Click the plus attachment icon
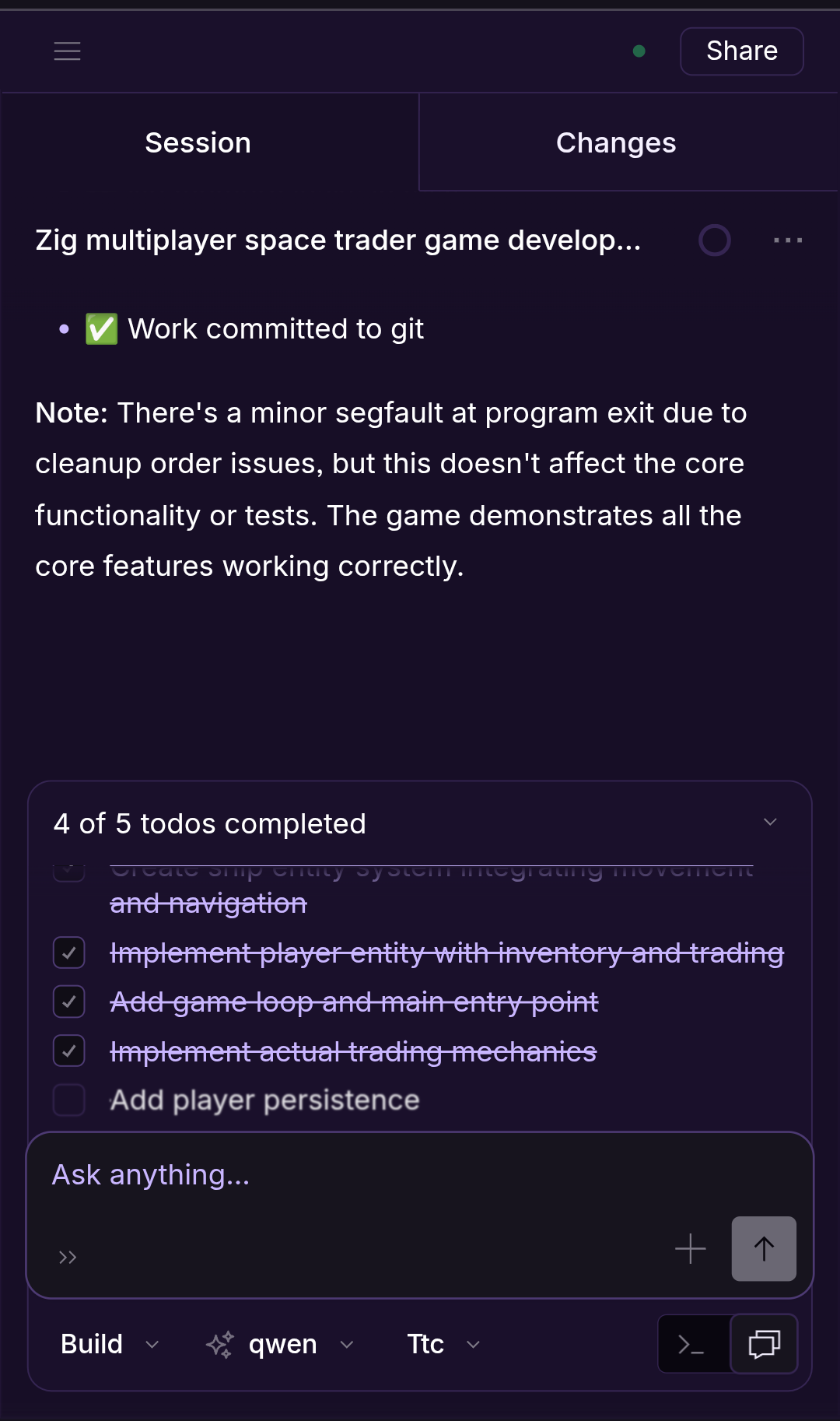The image size is (840, 1421). (690, 1249)
